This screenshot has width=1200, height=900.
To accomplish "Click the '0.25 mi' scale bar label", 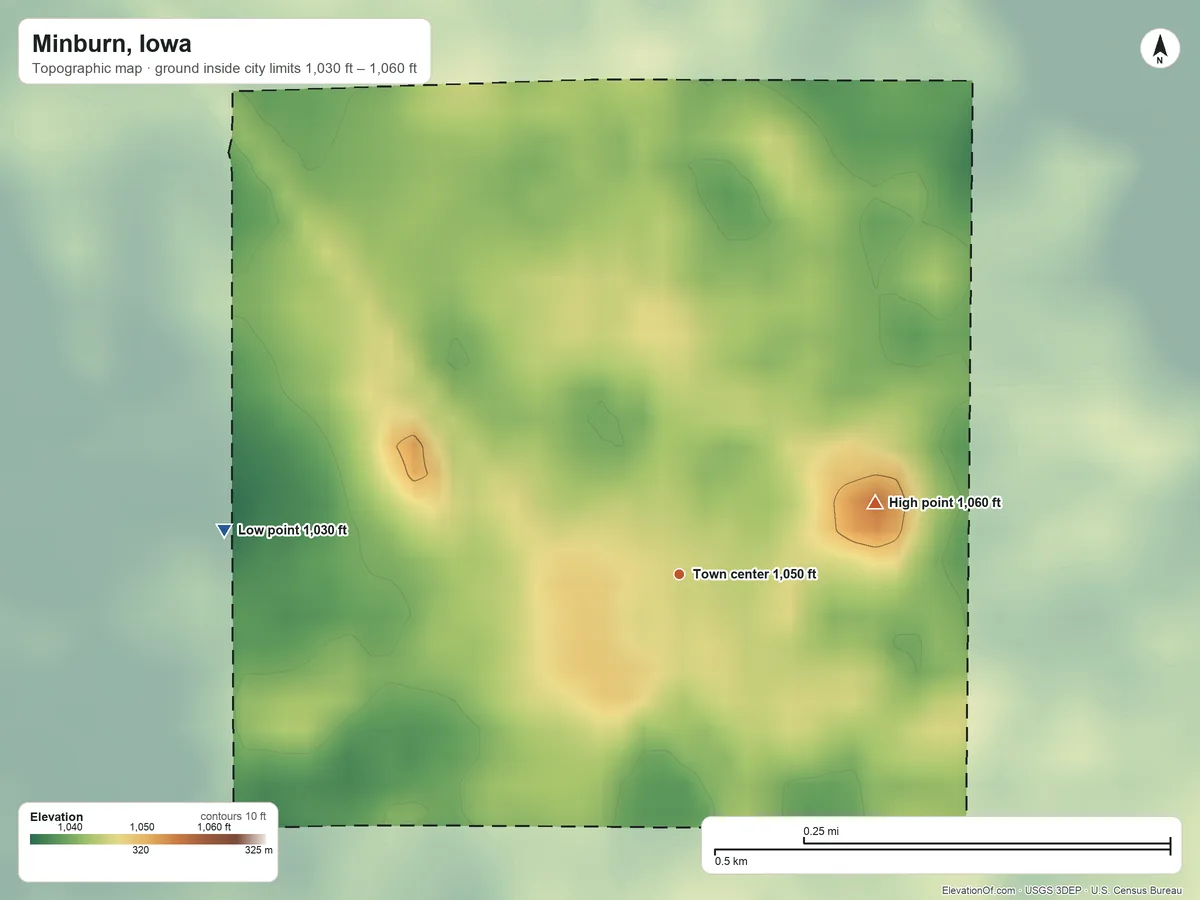I will [821, 831].
